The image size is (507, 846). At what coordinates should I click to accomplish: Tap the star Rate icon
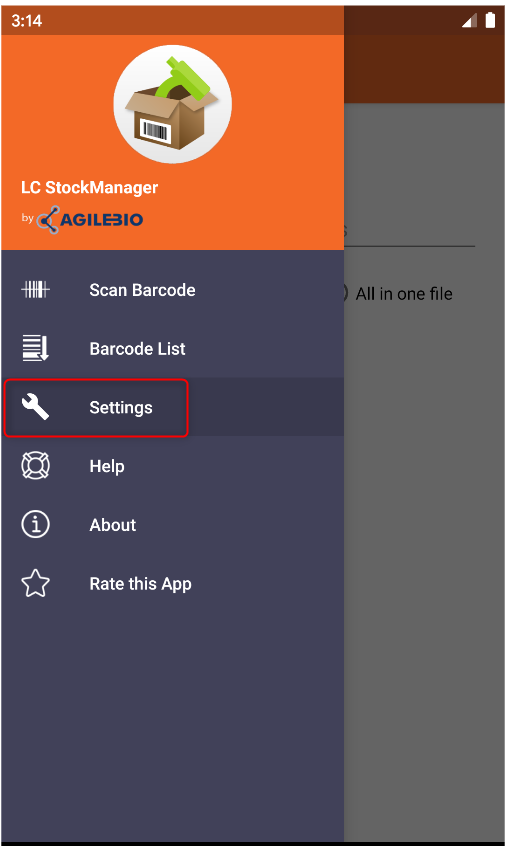[x=36, y=583]
